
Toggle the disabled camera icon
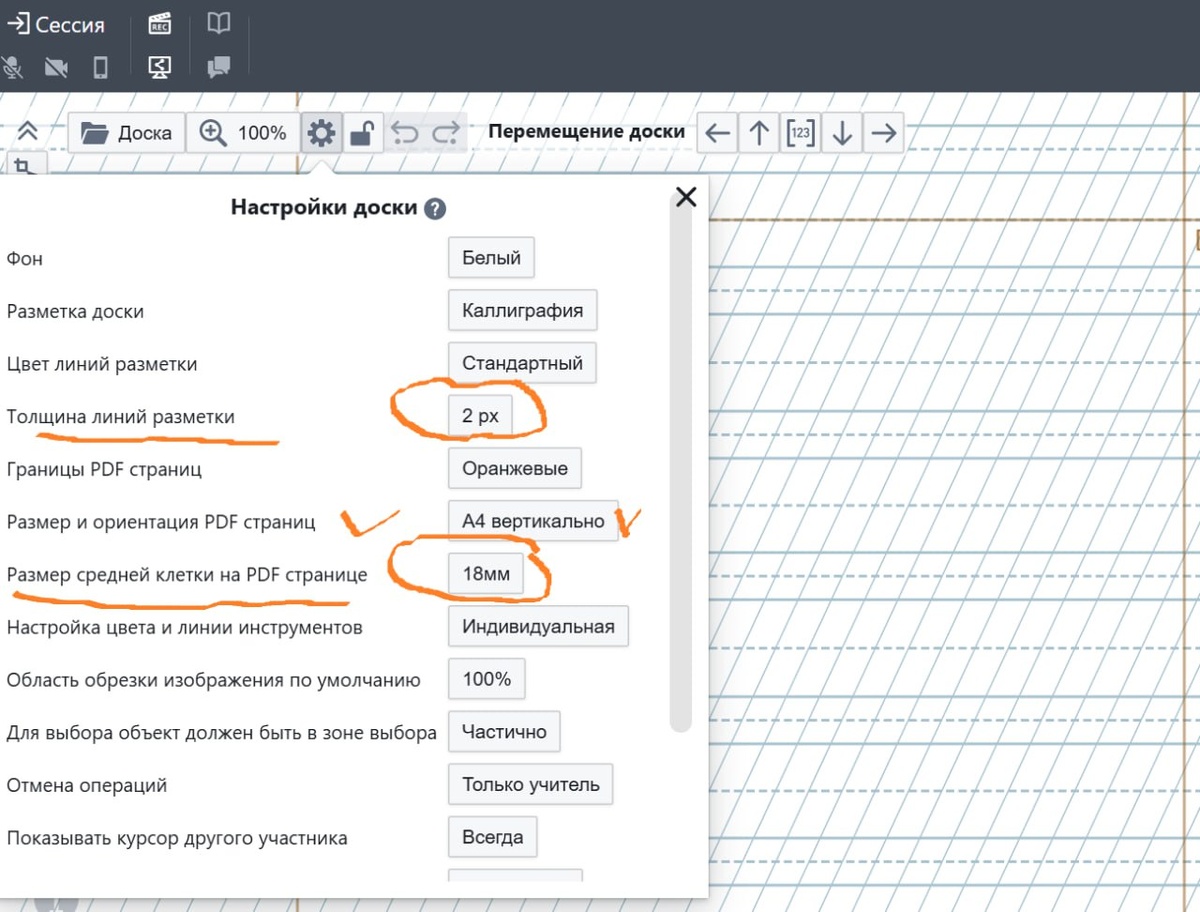click(x=56, y=67)
